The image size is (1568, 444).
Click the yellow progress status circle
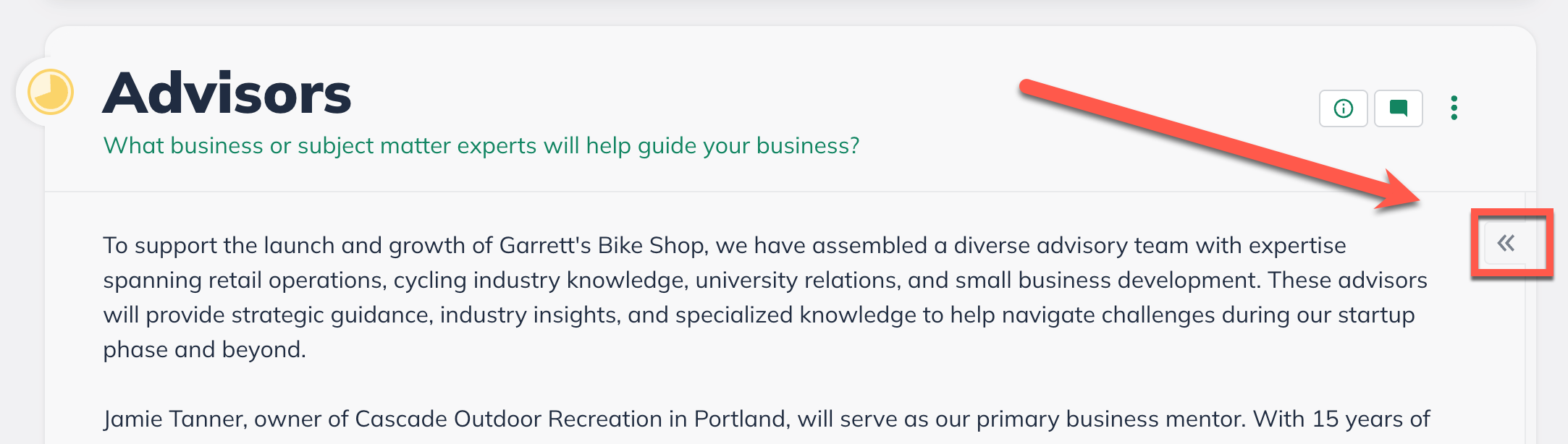pyautogui.click(x=51, y=93)
